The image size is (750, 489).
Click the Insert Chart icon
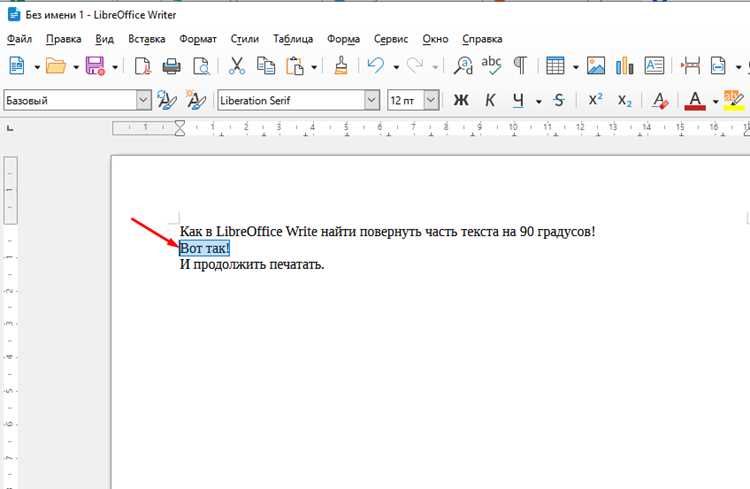point(625,66)
